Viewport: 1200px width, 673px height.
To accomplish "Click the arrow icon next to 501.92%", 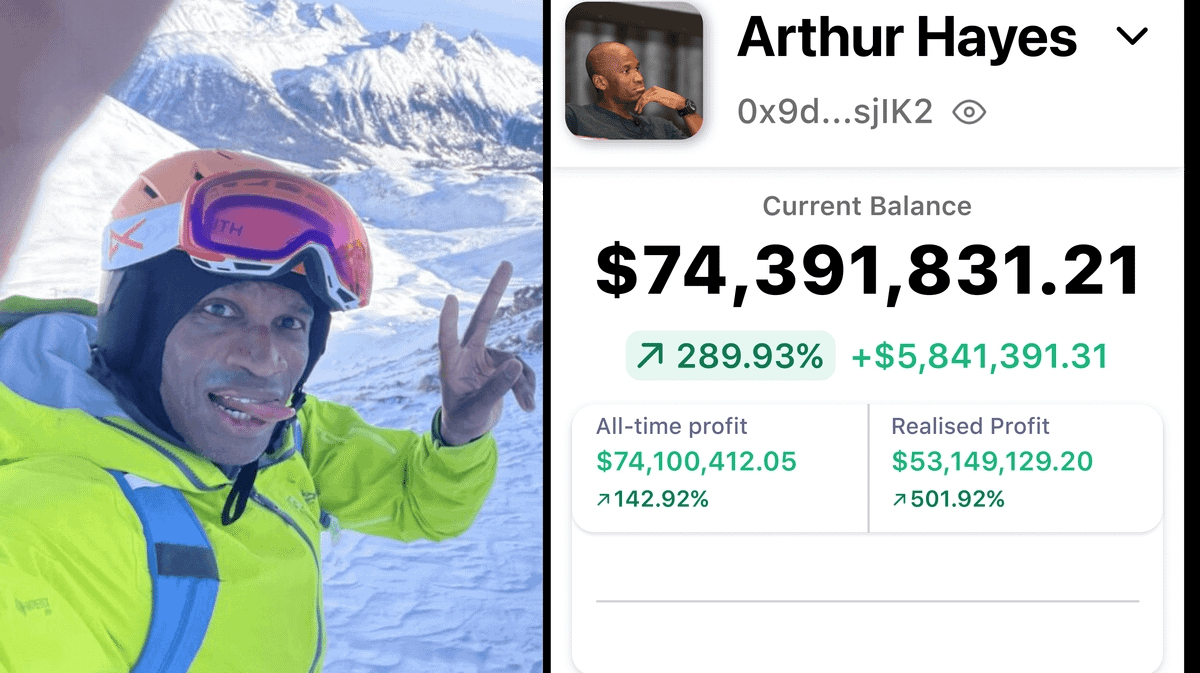I will pyautogui.click(x=899, y=499).
